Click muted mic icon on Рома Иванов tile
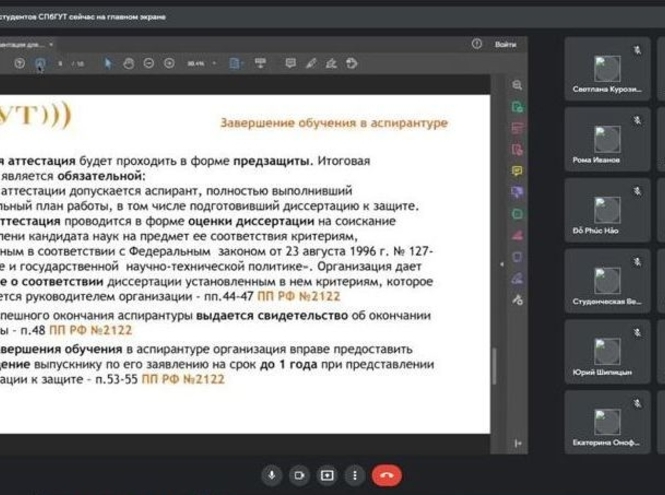Image resolution: width=665 pixels, height=495 pixels. click(x=637, y=121)
